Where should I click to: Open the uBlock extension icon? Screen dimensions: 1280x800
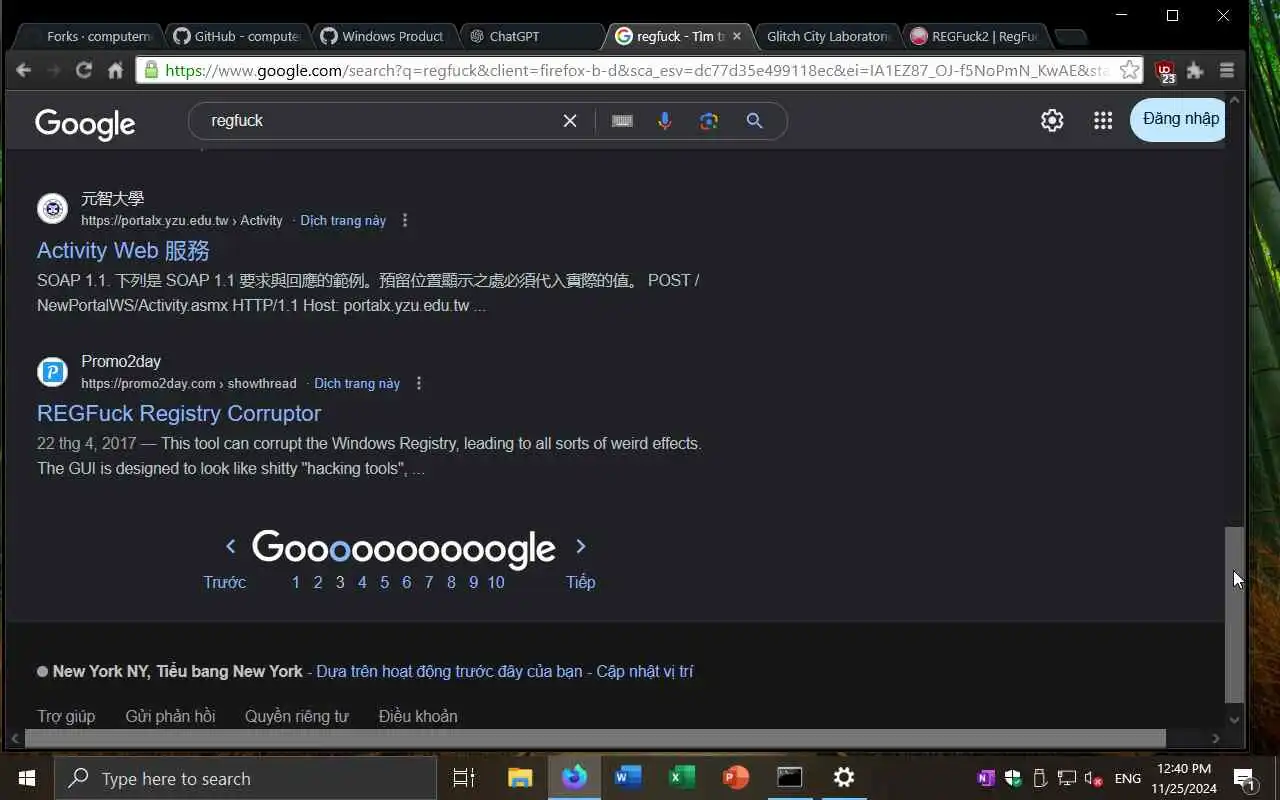click(x=1165, y=71)
